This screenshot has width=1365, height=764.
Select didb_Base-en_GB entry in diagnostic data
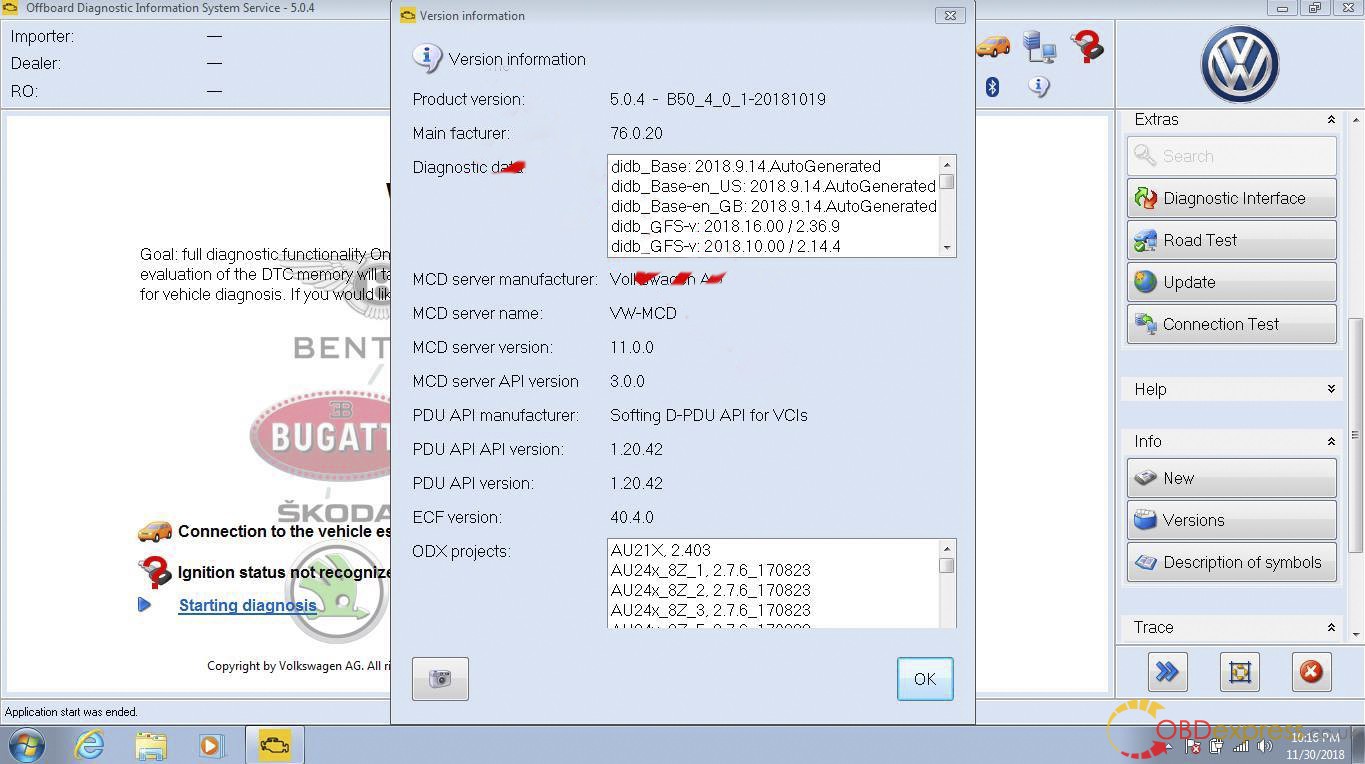(773, 206)
